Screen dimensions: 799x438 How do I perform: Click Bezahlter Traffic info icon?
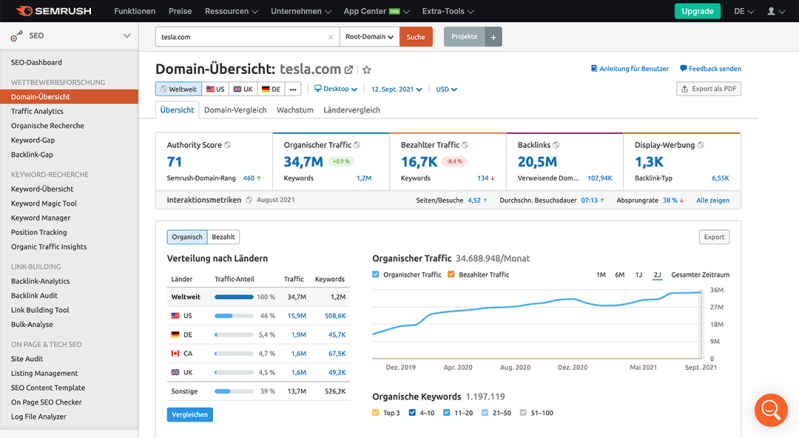click(465, 145)
